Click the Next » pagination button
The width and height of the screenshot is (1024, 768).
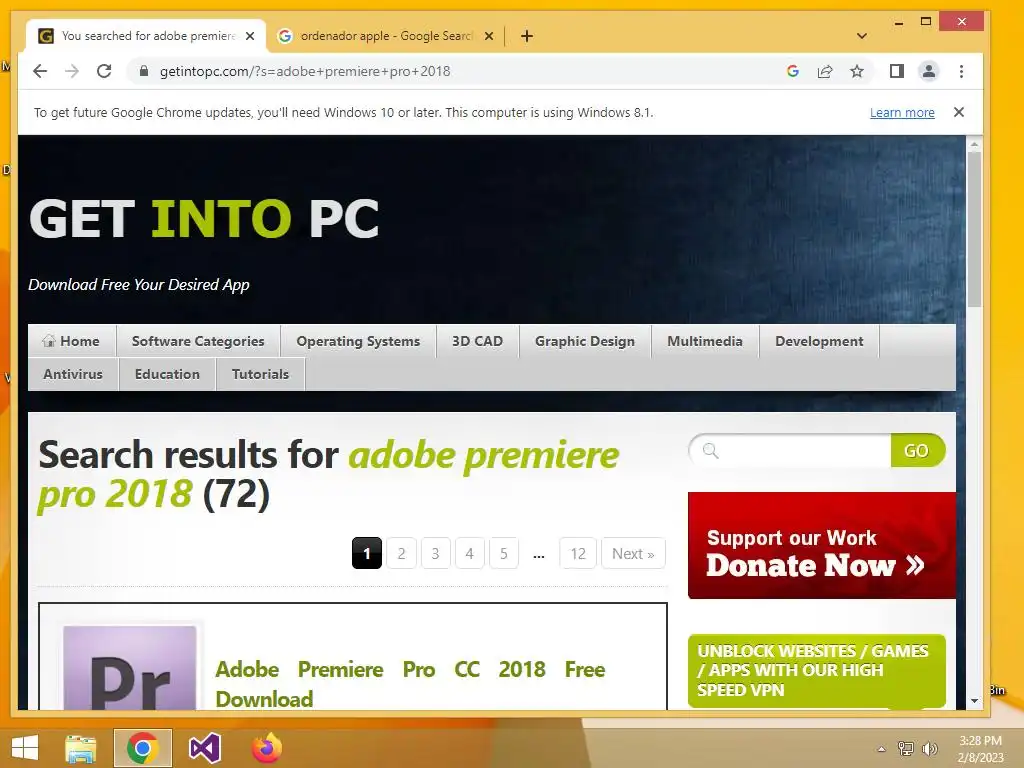click(633, 553)
